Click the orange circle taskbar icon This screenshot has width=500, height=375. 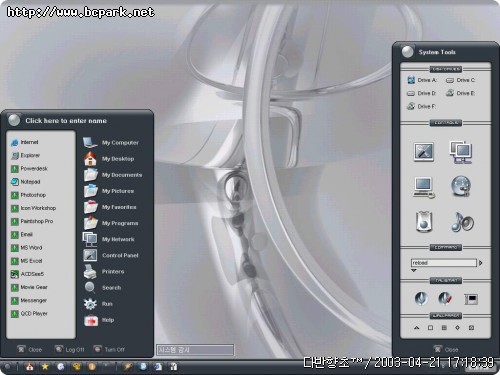pyautogui.click(x=92, y=367)
